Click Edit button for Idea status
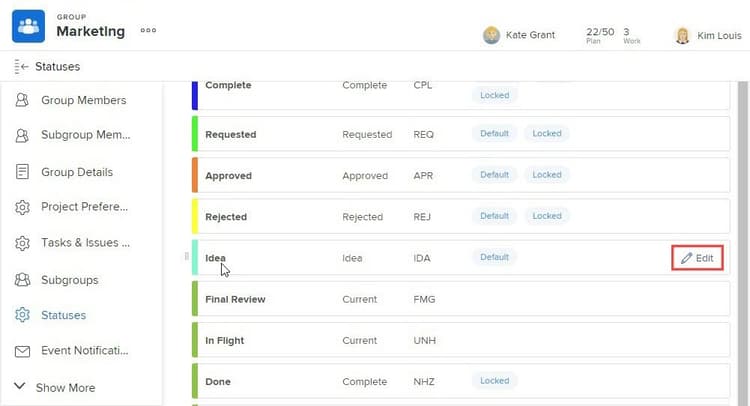This screenshot has width=750, height=406. point(697,258)
